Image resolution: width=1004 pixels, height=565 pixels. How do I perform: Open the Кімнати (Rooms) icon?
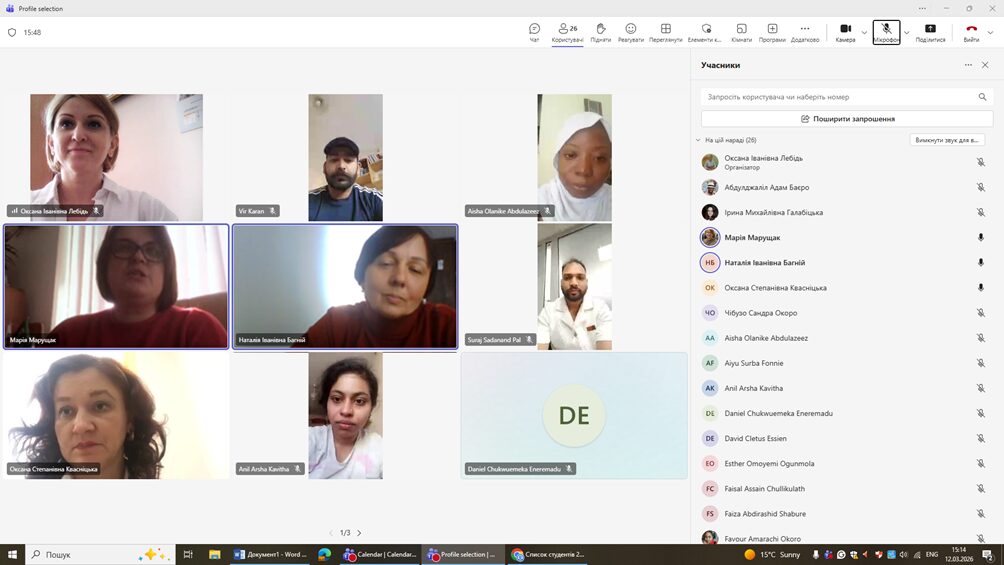point(741,29)
